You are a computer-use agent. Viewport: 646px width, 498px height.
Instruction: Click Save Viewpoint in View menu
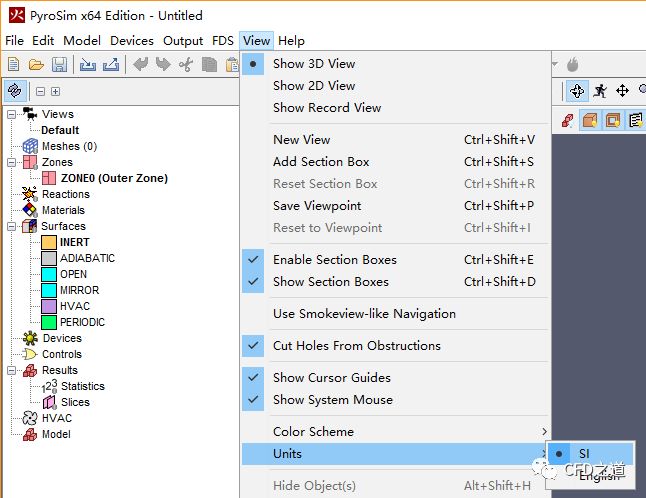(317, 206)
